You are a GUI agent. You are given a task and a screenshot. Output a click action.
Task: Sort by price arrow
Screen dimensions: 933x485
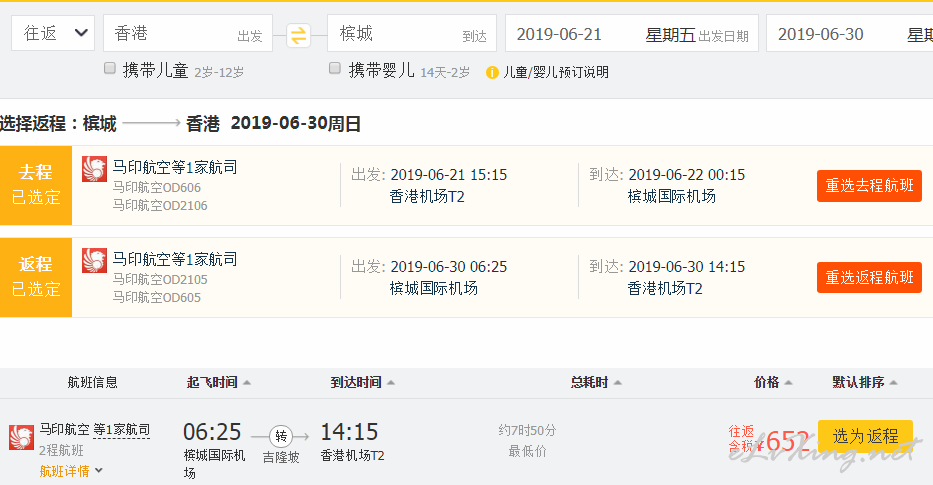click(788, 383)
